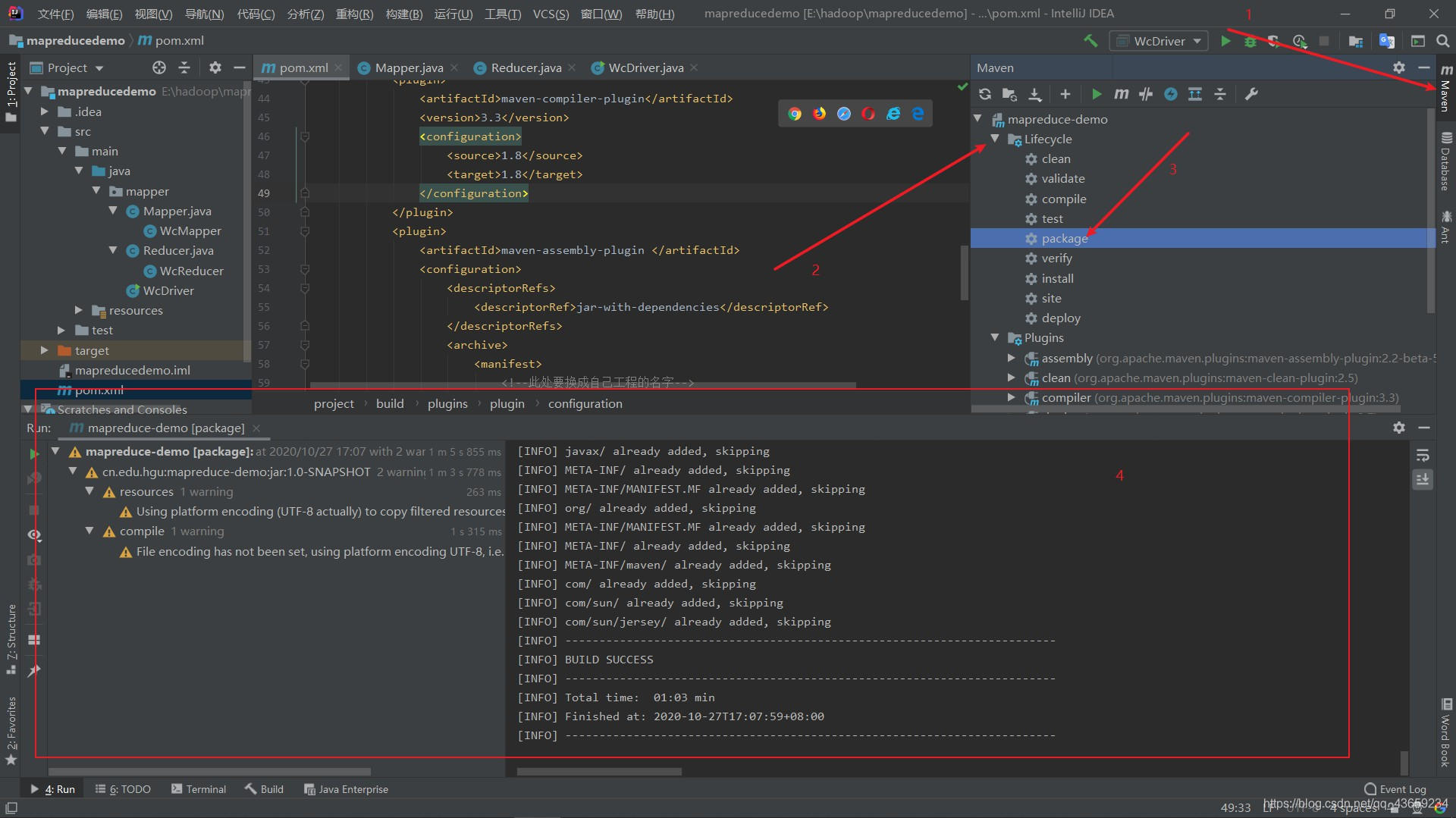Image resolution: width=1456 pixels, height=818 pixels.
Task: Download Maven sources and documentation
Action: tap(1035, 94)
